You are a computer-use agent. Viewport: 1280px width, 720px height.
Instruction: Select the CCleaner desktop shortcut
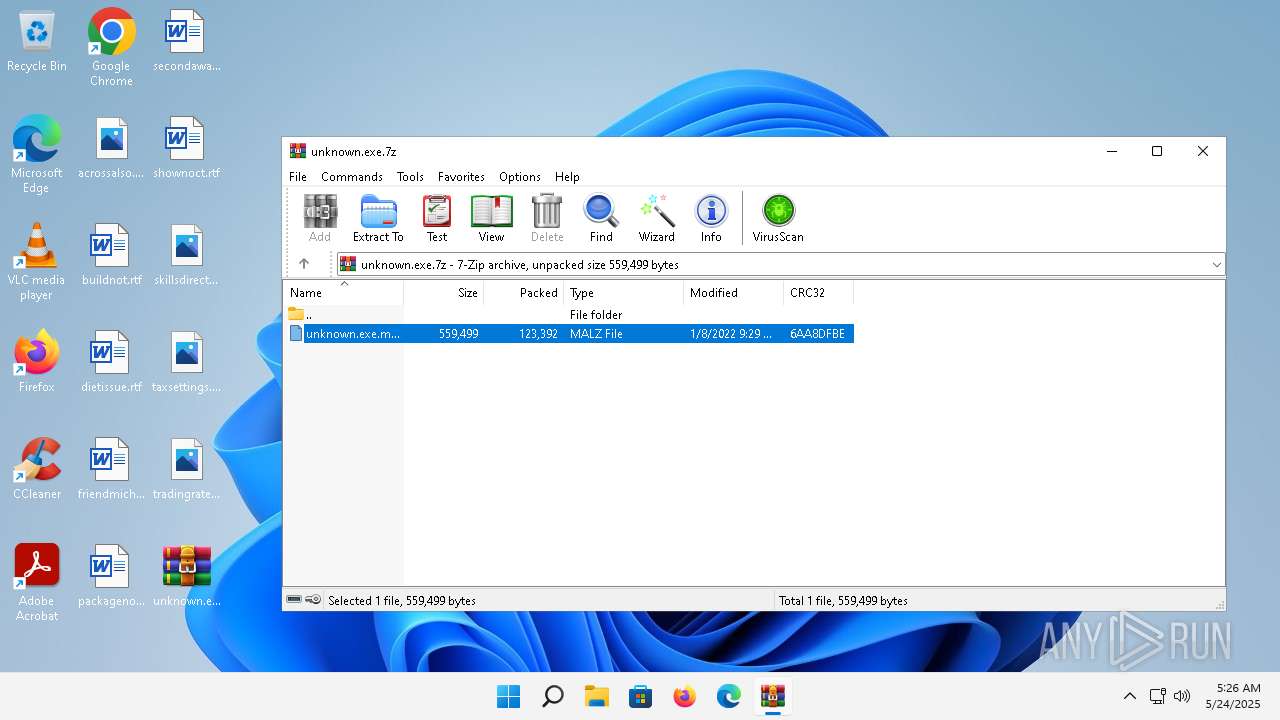(x=37, y=468)
